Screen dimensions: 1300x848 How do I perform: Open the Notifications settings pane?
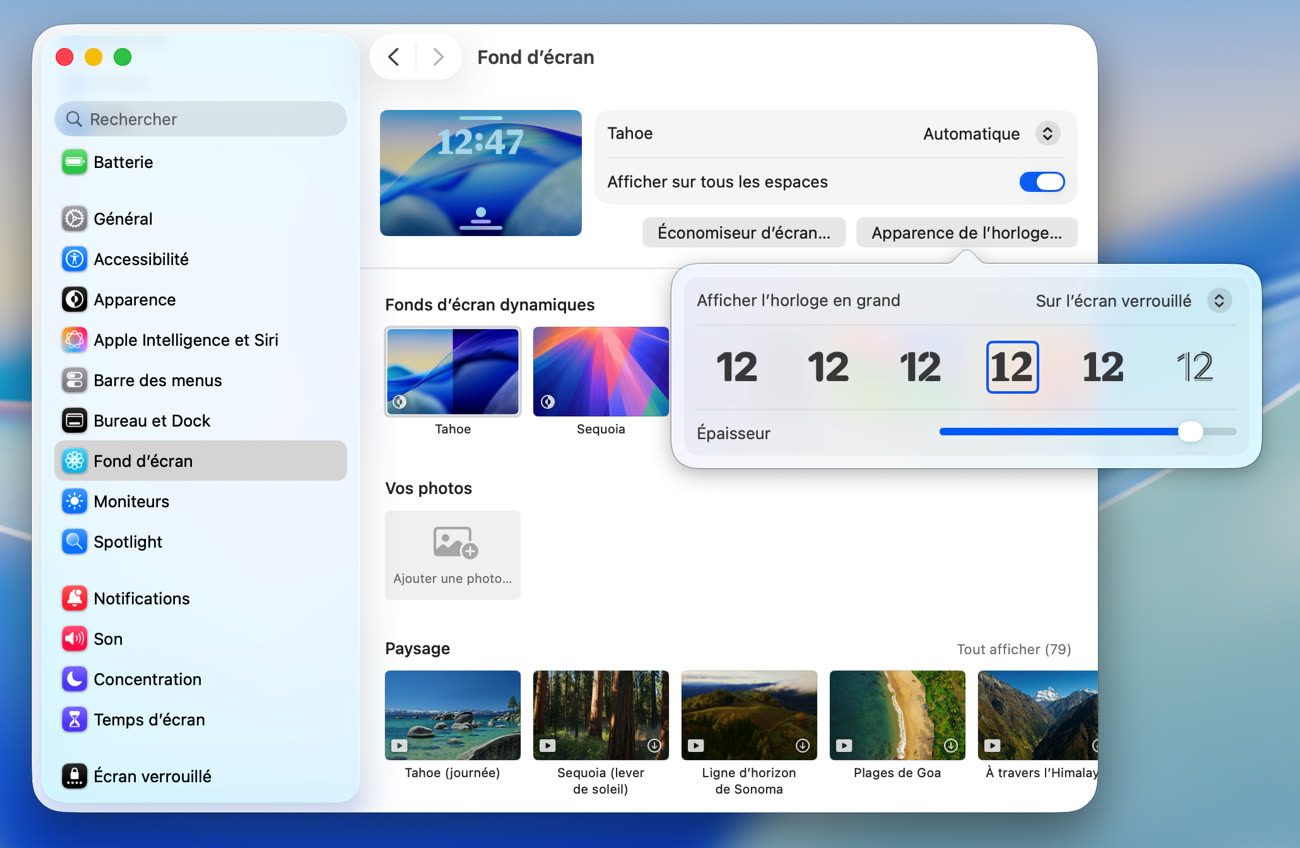[x=141, y=599]
